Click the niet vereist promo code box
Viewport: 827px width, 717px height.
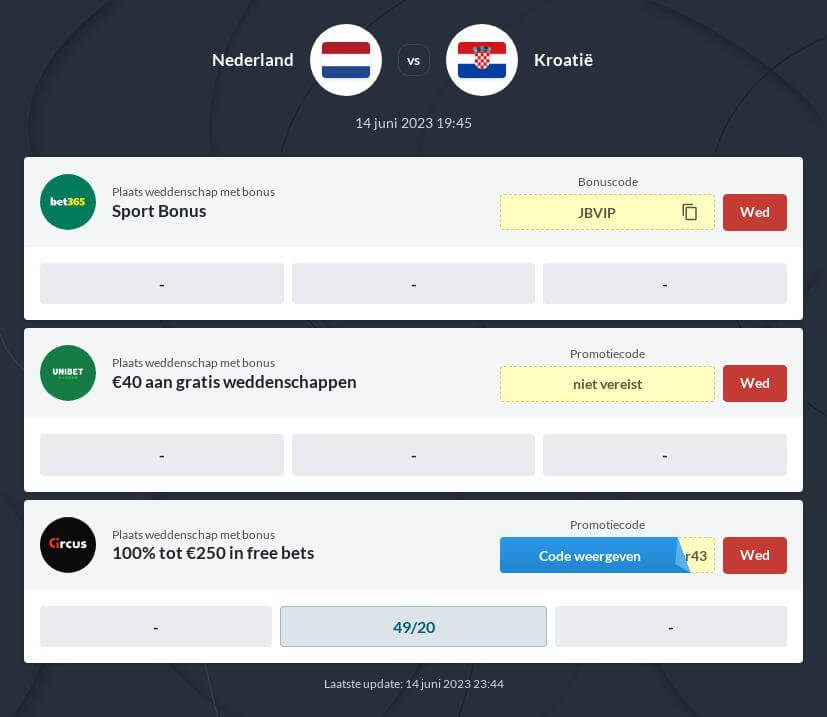[x=607, y=384]
